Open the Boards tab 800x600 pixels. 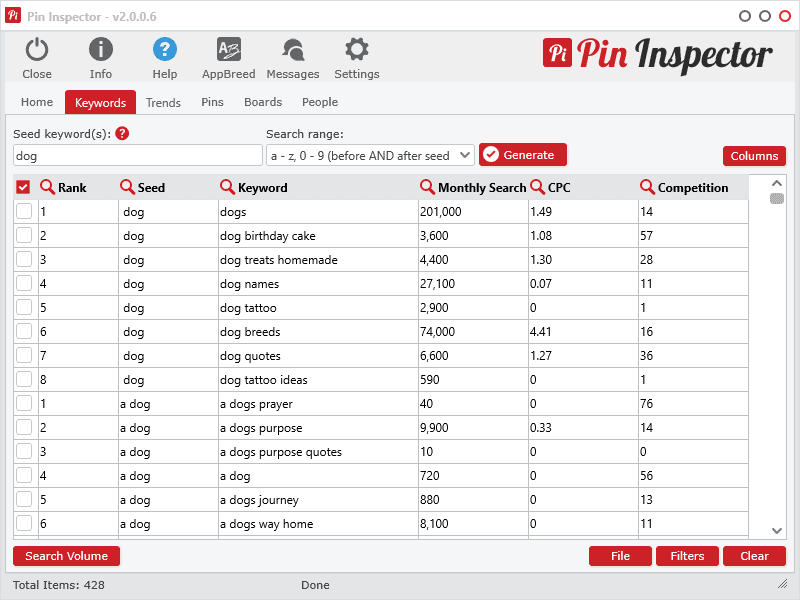click(x=263, y=102)
